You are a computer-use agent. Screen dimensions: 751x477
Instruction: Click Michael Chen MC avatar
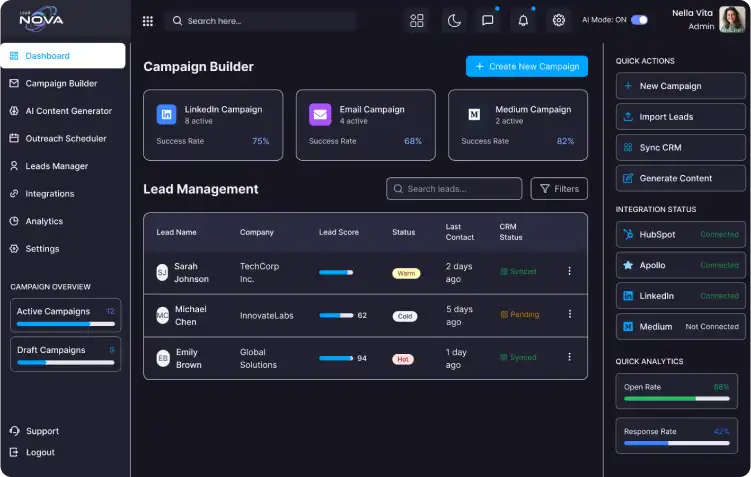click(x=162, y=316)
